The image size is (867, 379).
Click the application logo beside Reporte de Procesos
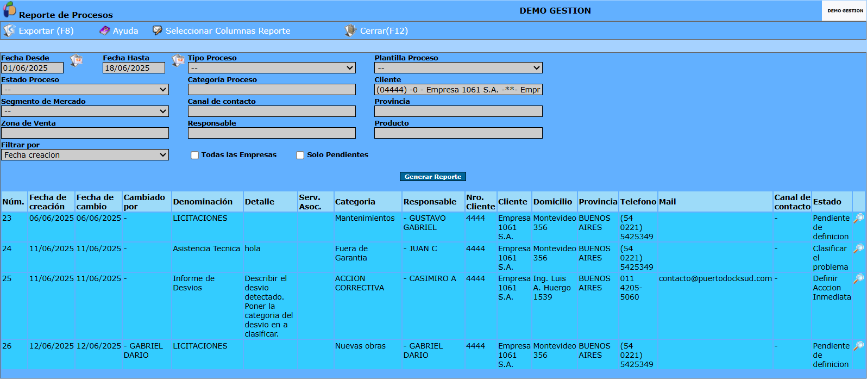pyautogui.click(x=9, y=9)
